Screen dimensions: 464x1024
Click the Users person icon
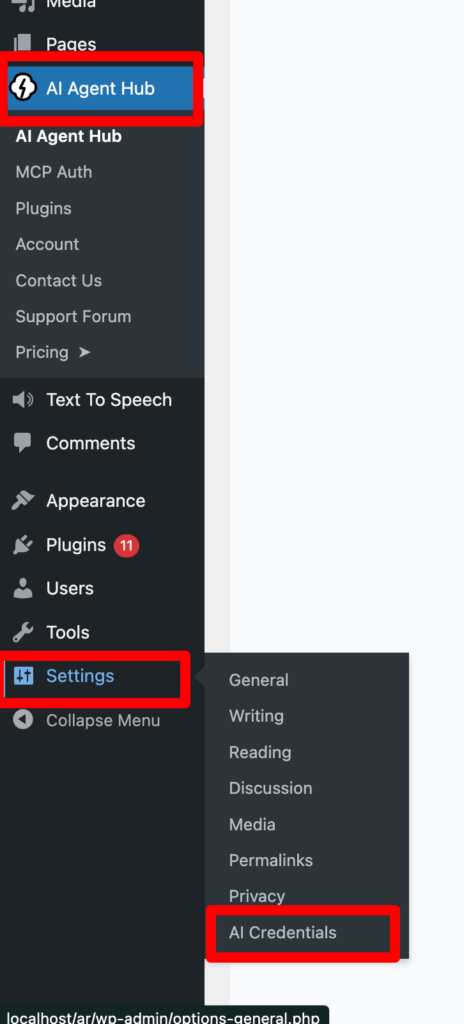click(23, 588)
